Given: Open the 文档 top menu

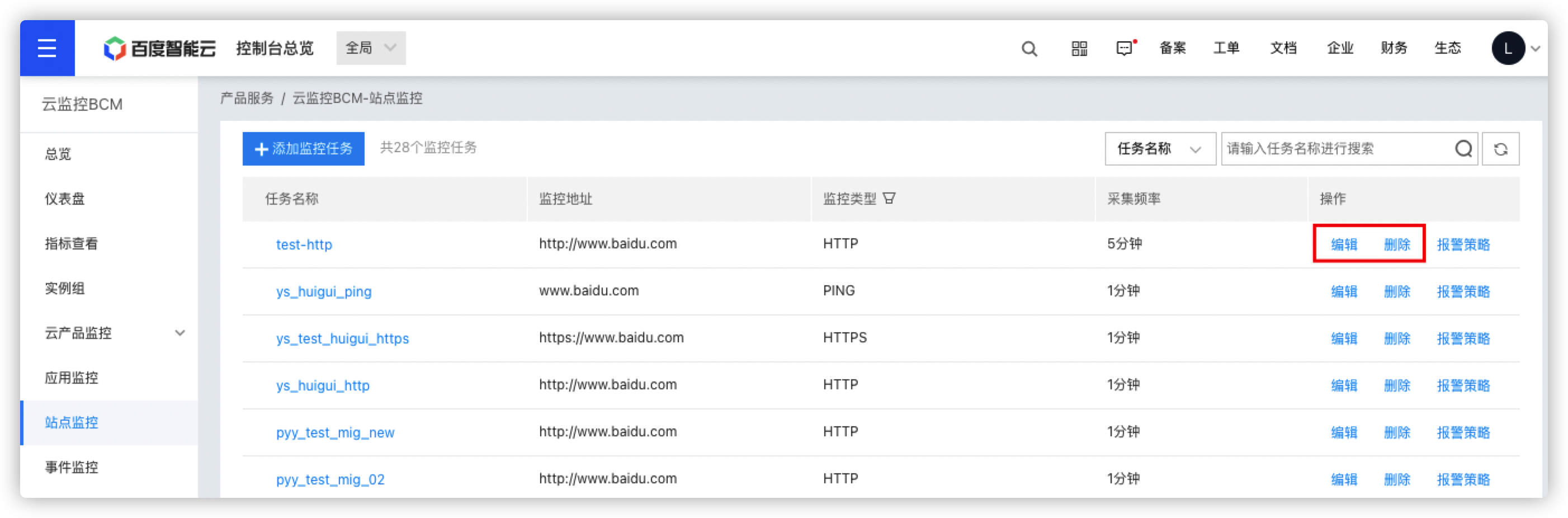Looking at the screenshot, I should 1283,48.
